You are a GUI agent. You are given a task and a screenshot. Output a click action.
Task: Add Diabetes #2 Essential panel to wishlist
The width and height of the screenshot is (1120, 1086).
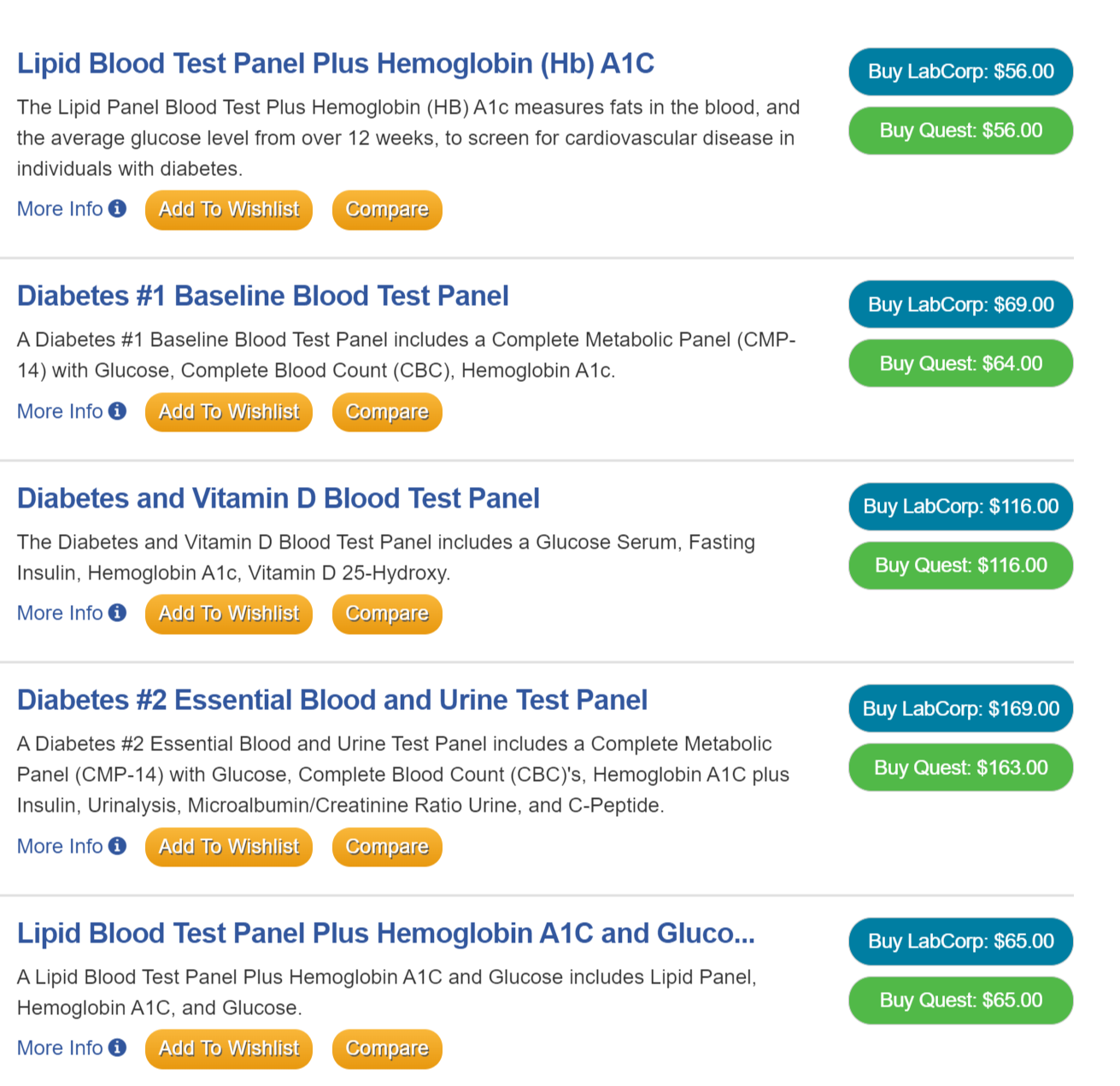pos(229,847)
